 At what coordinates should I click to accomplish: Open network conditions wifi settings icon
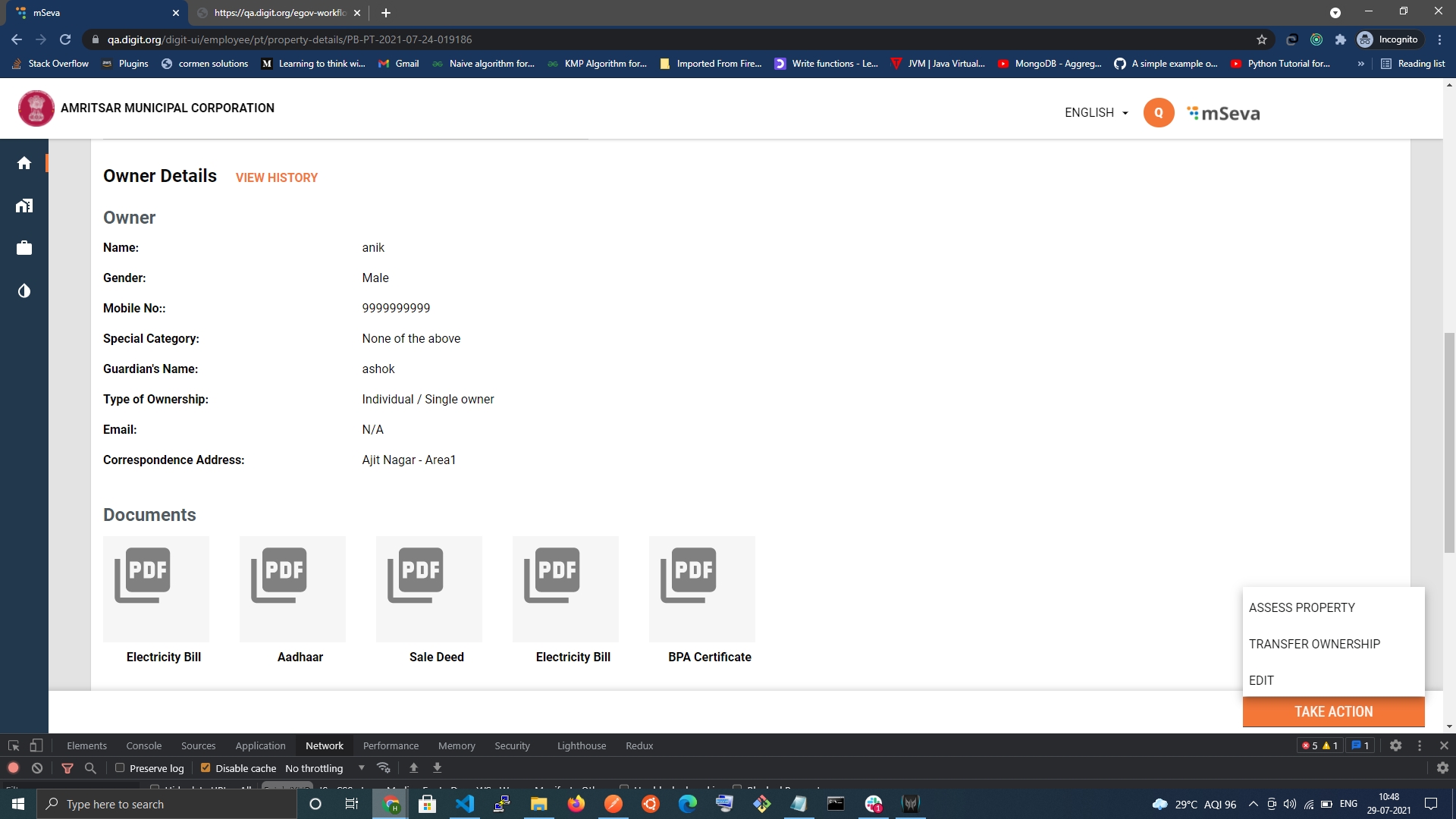pos(384,768)
